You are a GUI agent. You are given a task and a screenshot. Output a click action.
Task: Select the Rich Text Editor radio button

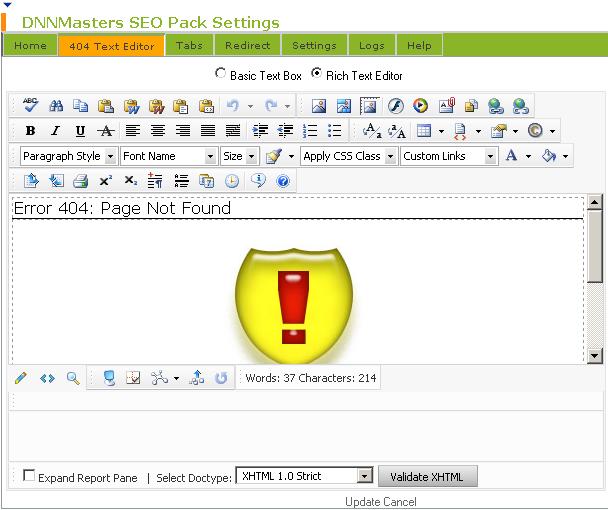(x=316, y=73)
